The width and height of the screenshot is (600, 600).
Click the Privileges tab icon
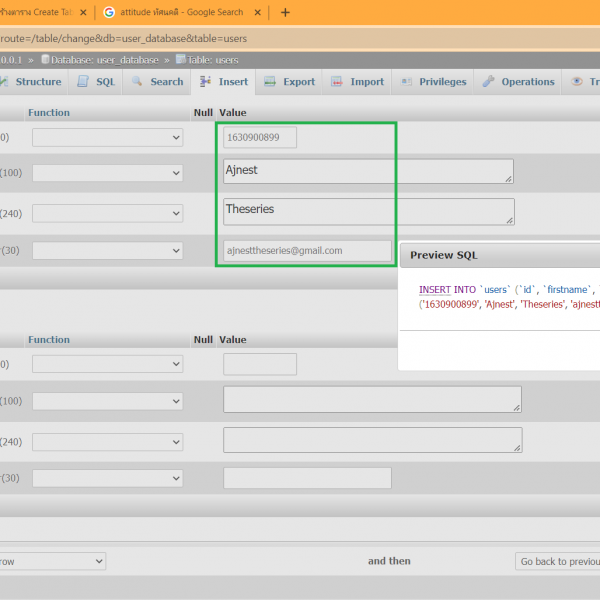406,82
